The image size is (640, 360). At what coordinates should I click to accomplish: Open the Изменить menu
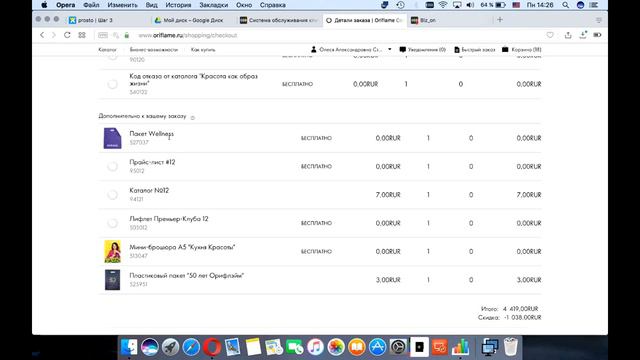[x=122, y=5]
